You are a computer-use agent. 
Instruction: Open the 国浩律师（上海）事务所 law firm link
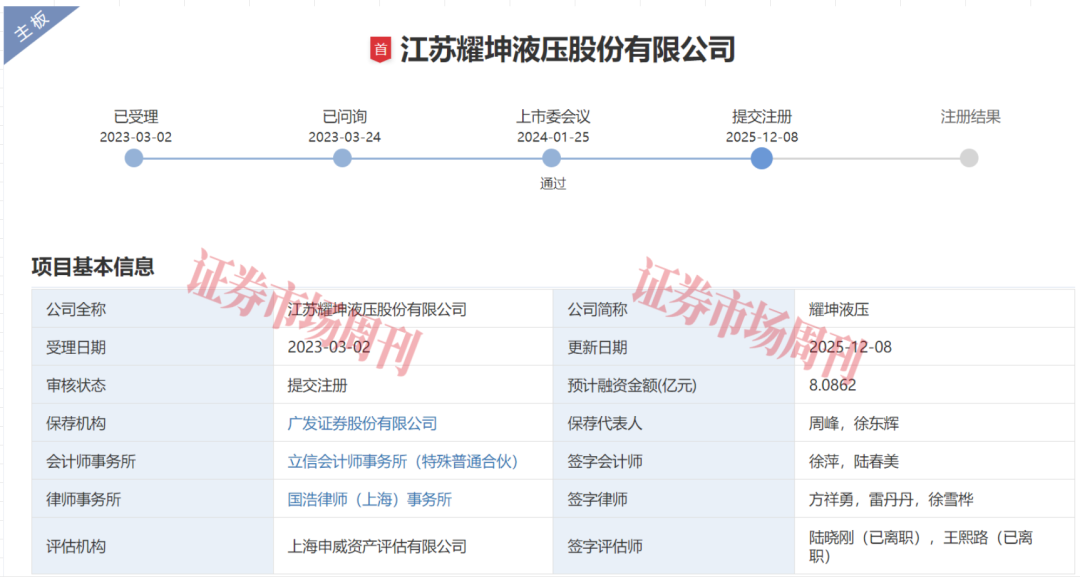click(x=368, y=499)
